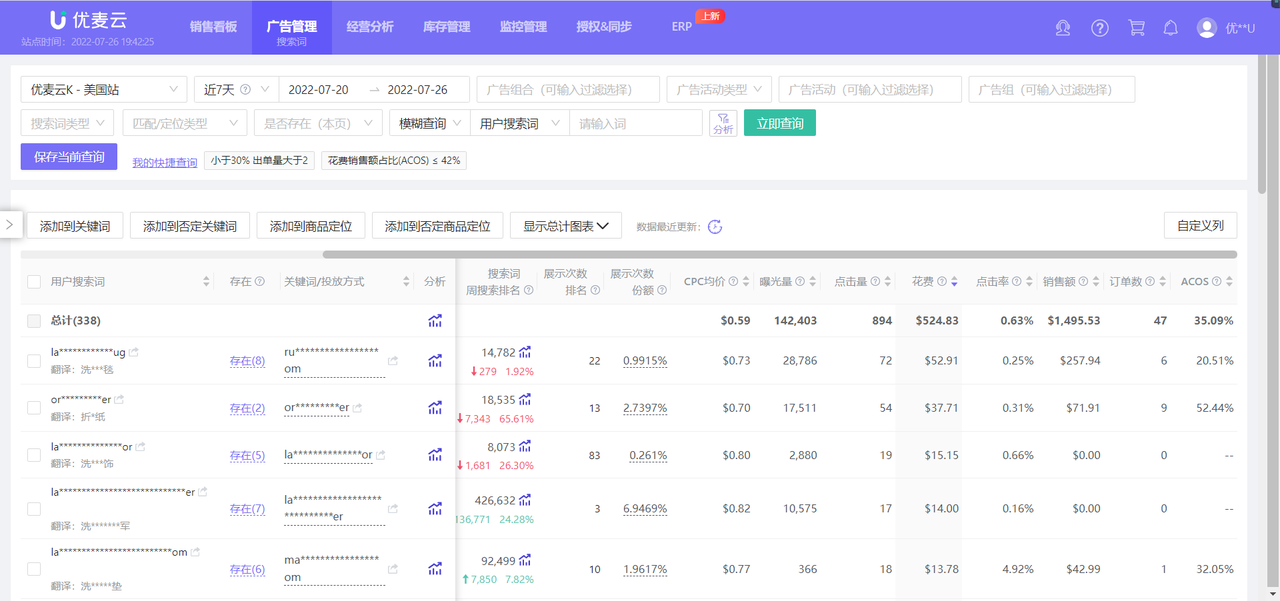
Task: Click the data refresh icon beside 数据最近更新
Action: click(715, 226)
